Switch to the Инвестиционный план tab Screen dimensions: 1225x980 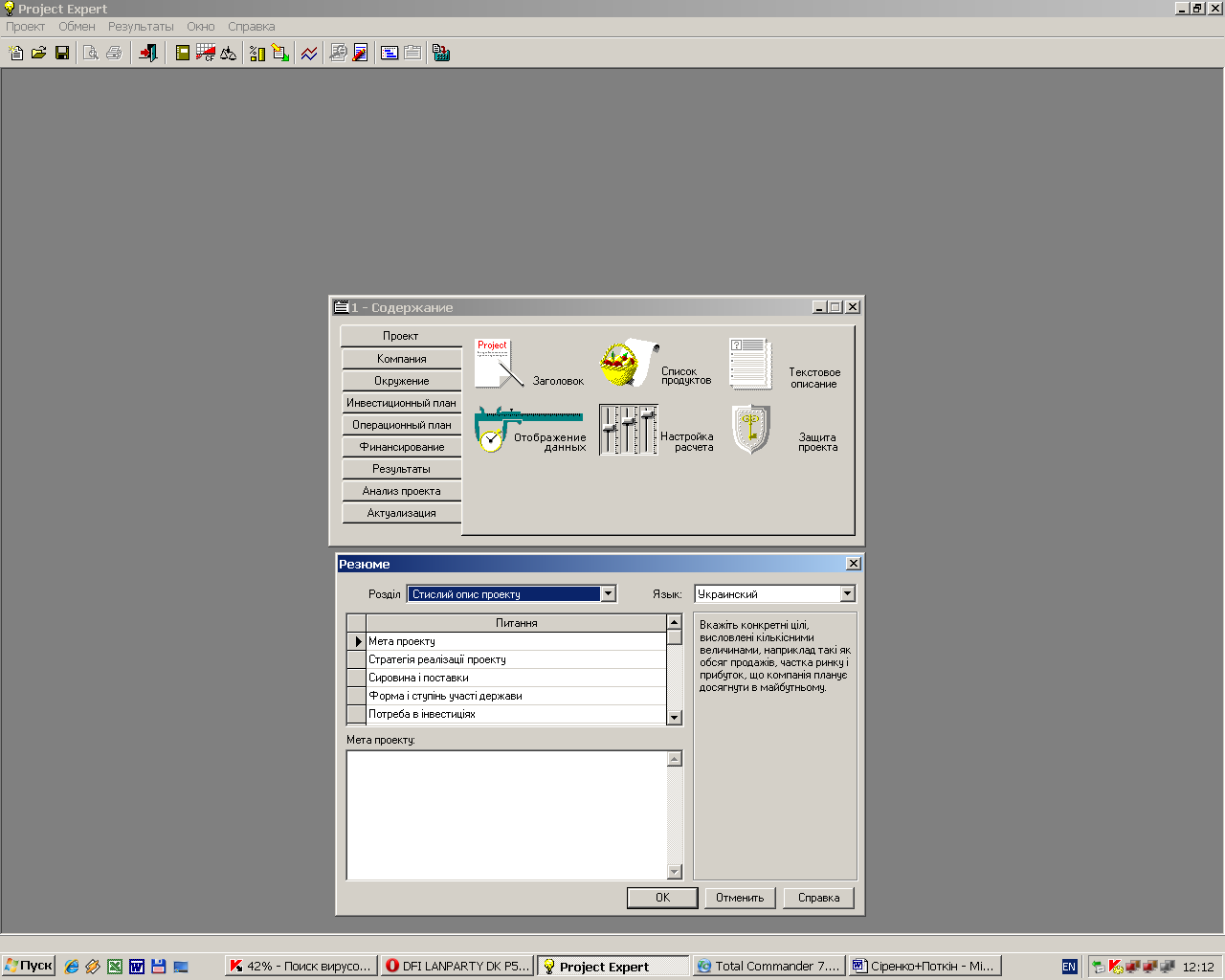coord(402,403)
